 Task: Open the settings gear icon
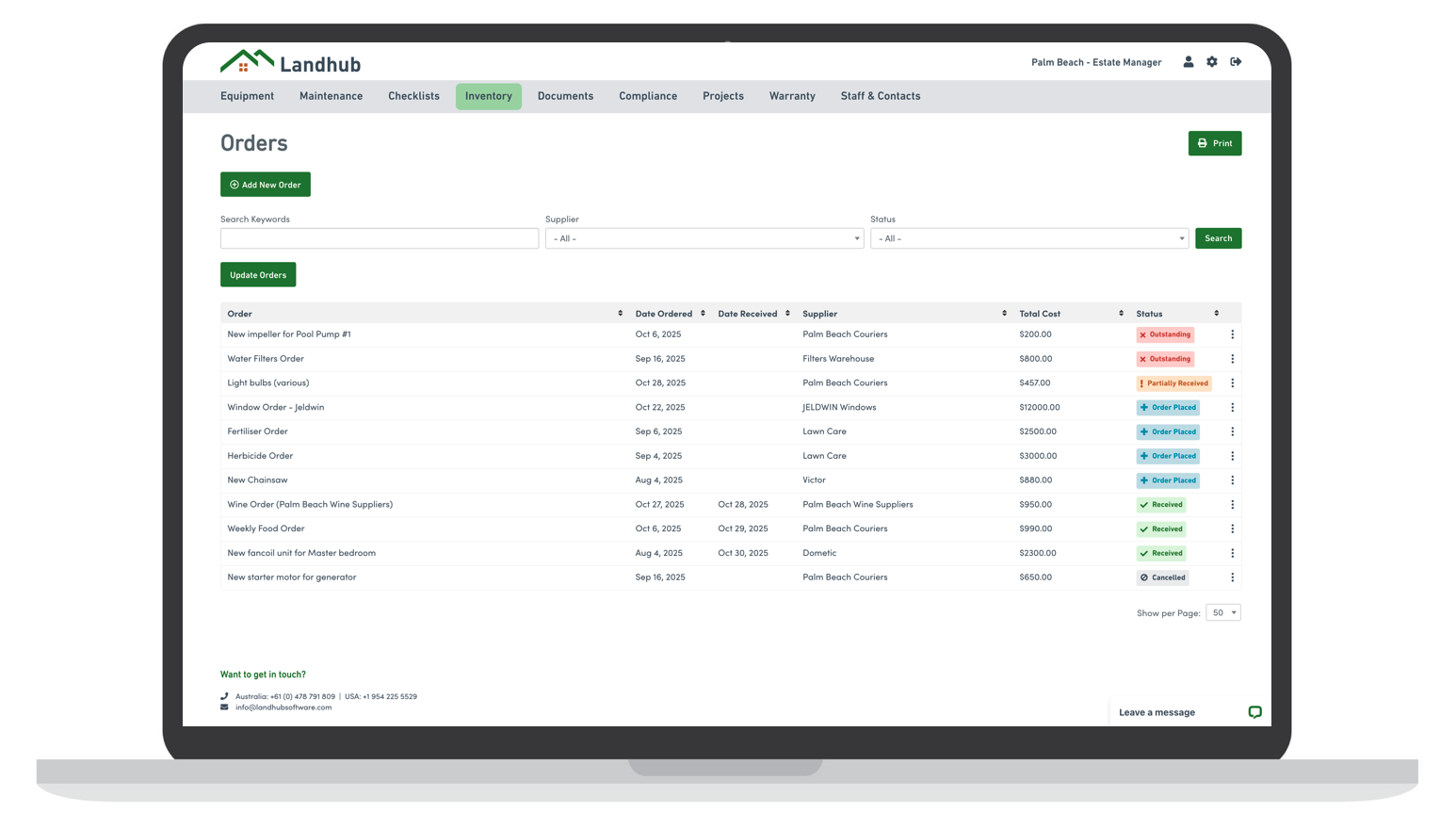coord(1212,62)
